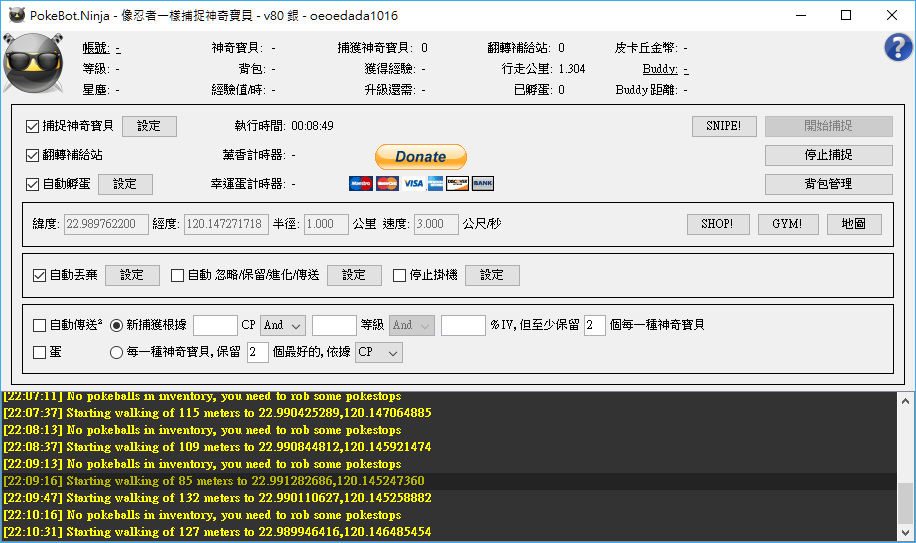Viewport: 916px width, 543px height.
Task: Click the log vertical scrollbar thumb
Action: click(905, 503)
